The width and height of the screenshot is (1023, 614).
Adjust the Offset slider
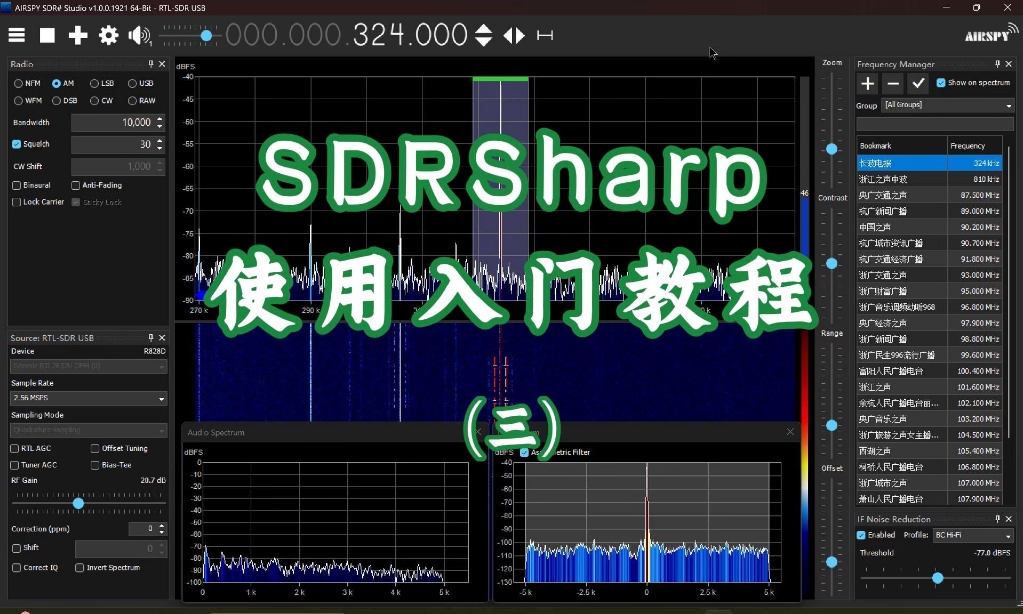(x=831, y=562)
